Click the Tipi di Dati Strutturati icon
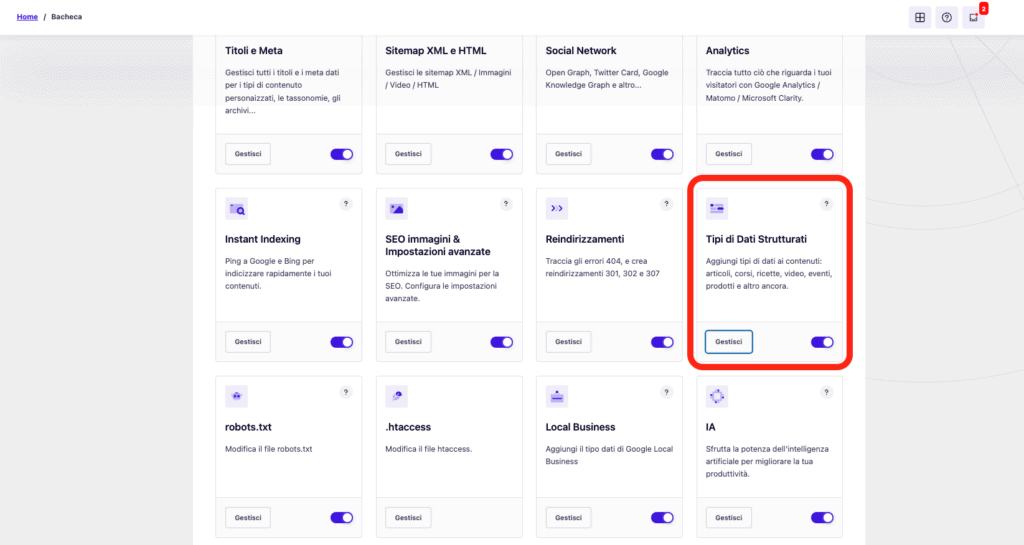The height and width of the screenshot is (545, 1024). (x=717, y=209)
